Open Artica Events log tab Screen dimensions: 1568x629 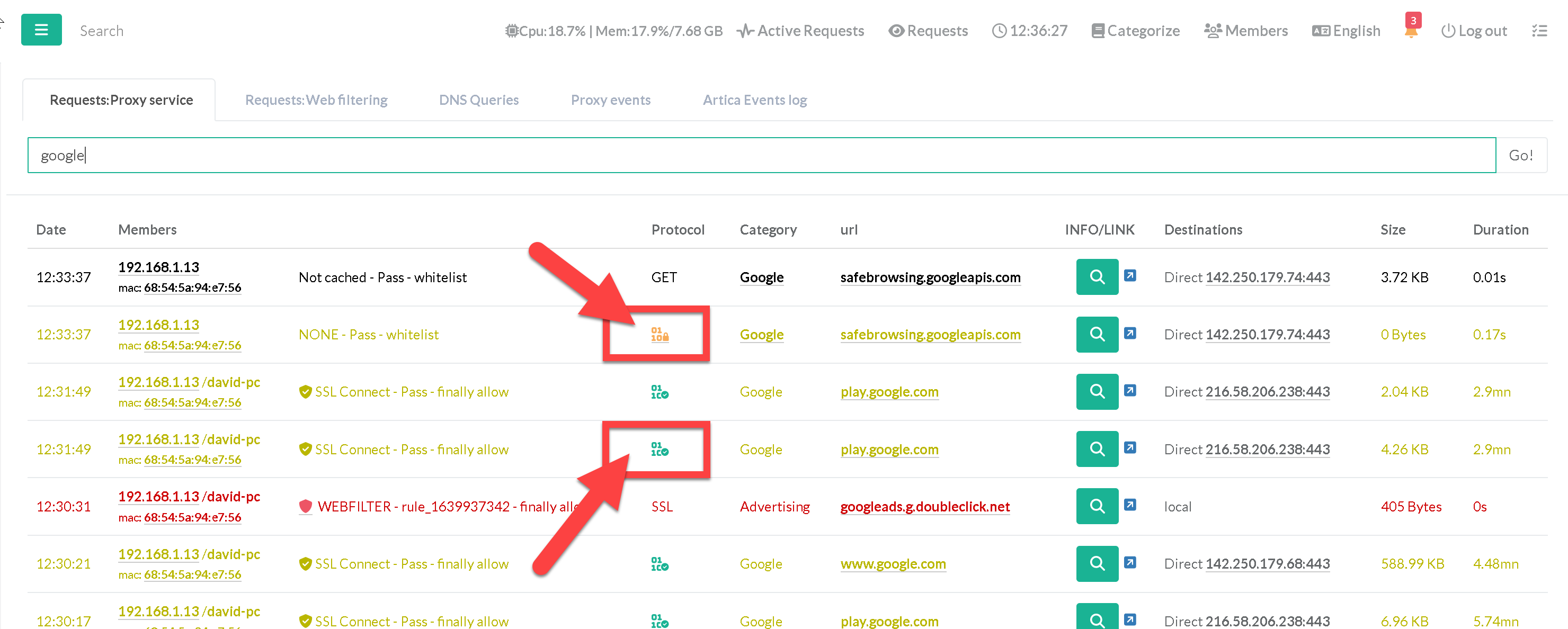pyautogui.click(x=754, y=100)
